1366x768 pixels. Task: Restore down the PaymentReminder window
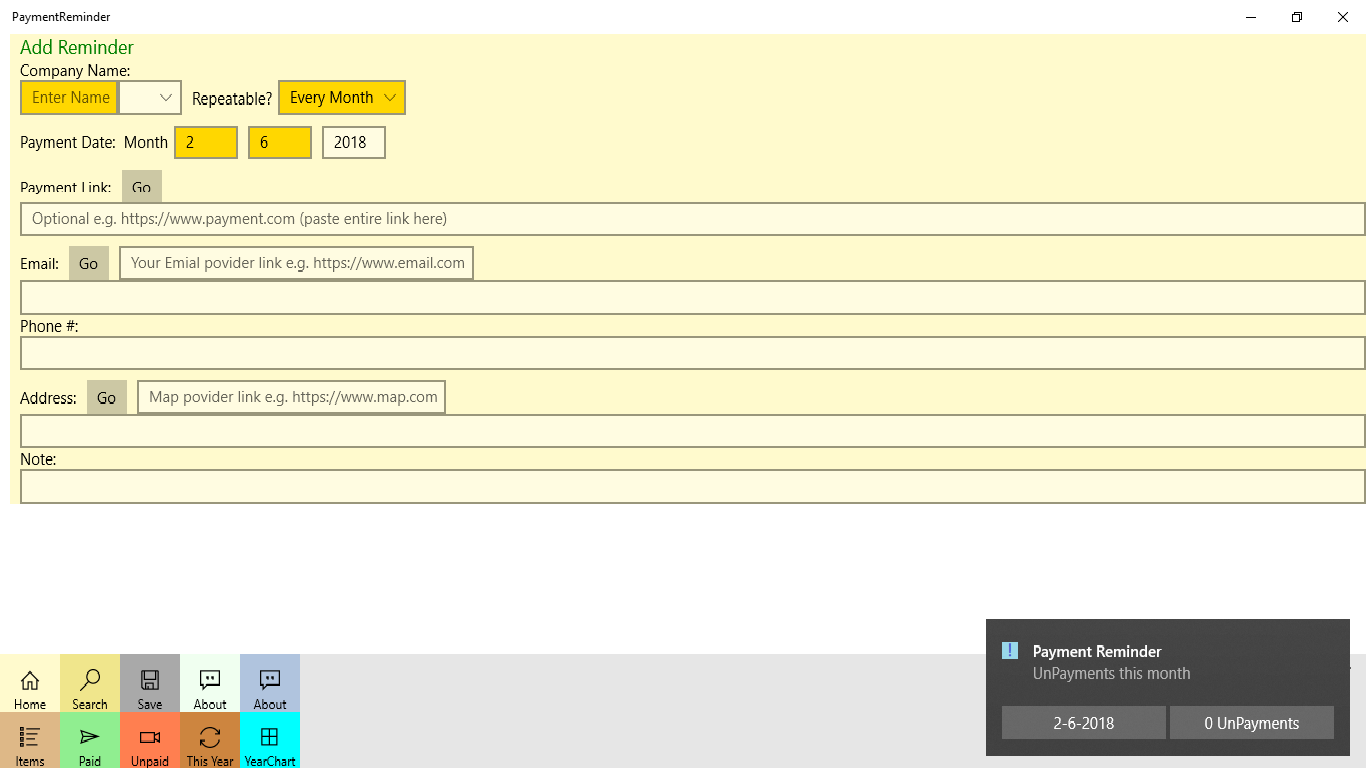tap(1297, 17)
